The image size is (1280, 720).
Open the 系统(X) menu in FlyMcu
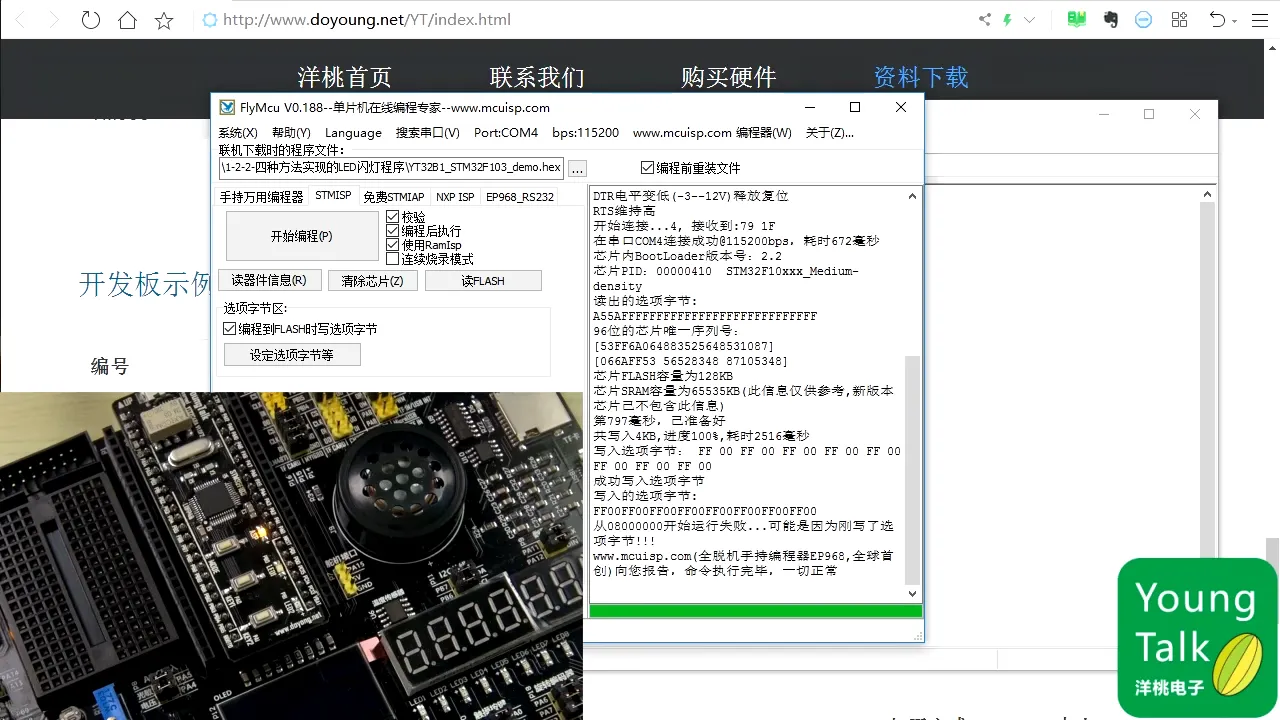[238, 132]
